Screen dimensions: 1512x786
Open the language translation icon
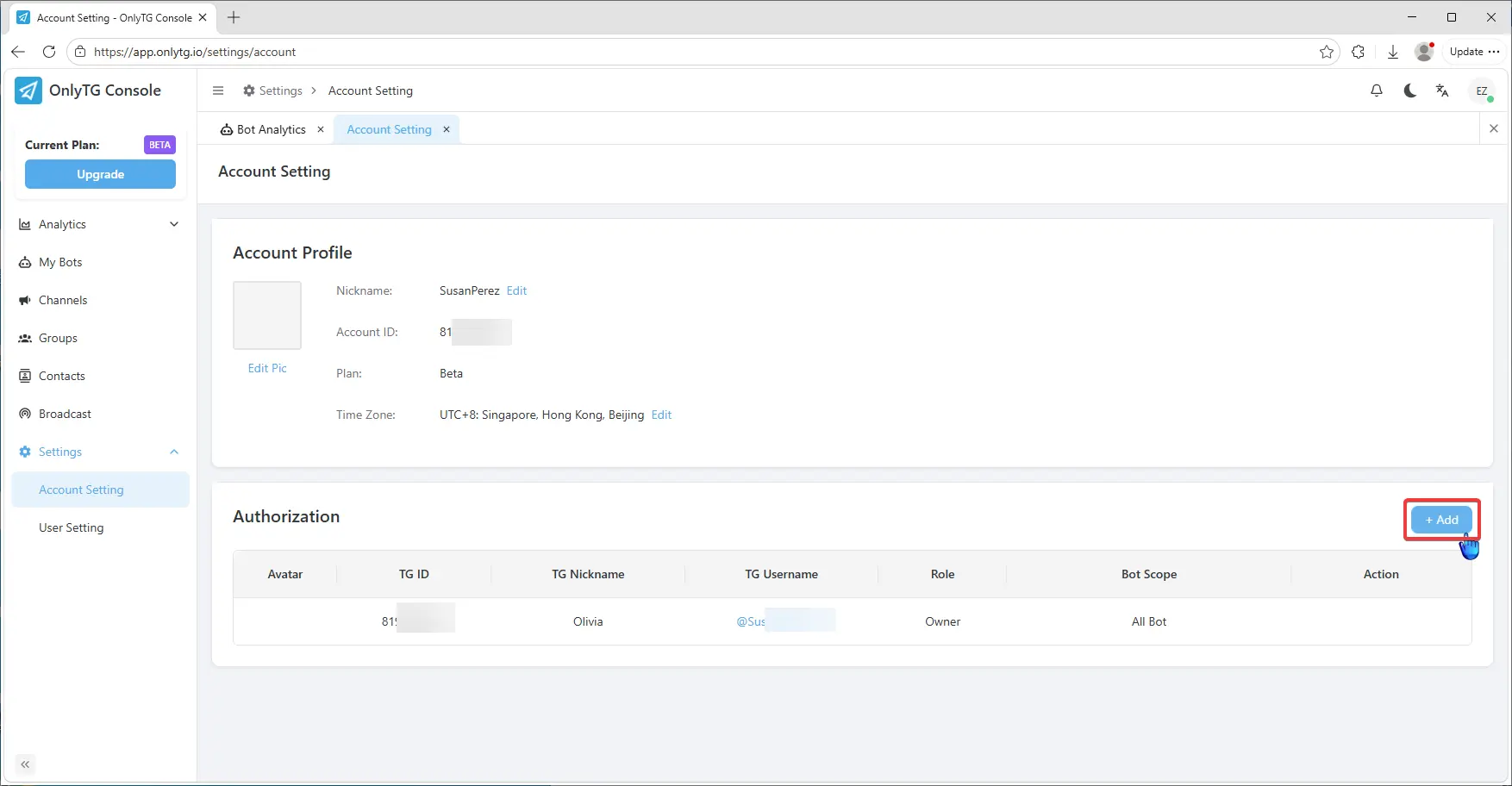[1442, 90]
